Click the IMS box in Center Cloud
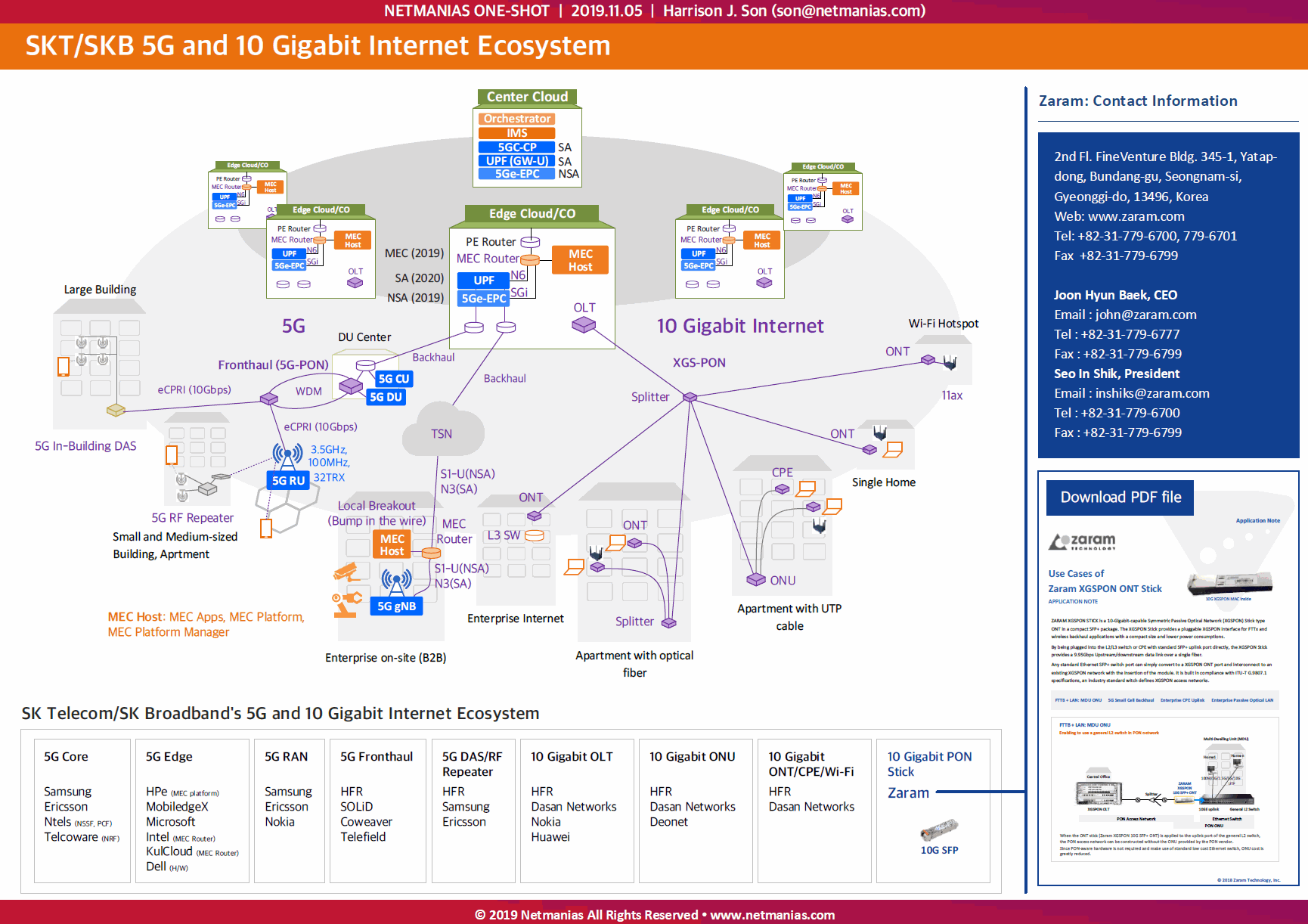This screenshot has height=924, width=1308. pos(517,133)
